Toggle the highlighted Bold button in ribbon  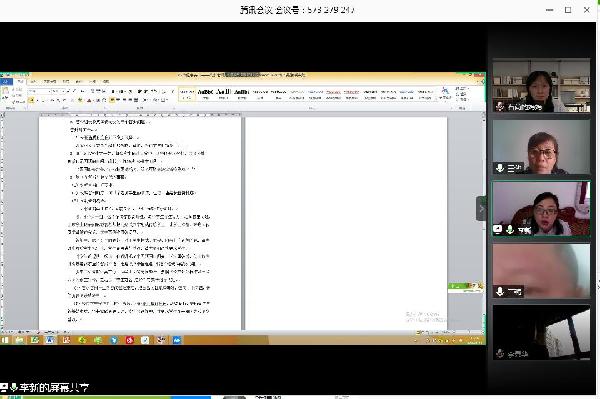pos(32,100)
